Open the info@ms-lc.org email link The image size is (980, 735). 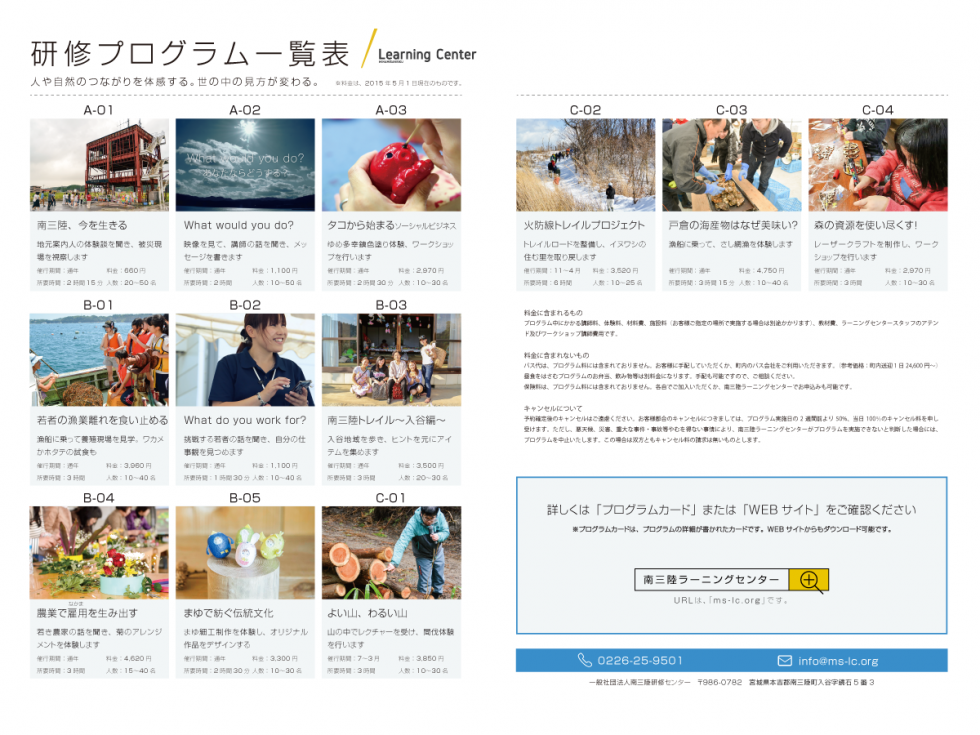click(838, 661)
